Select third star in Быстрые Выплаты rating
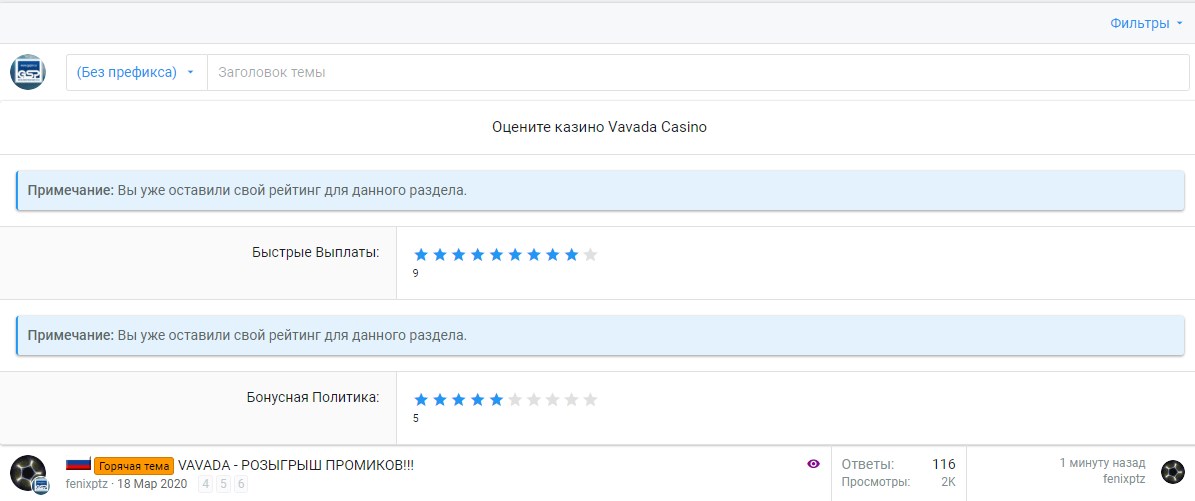 tap(459, 255)
